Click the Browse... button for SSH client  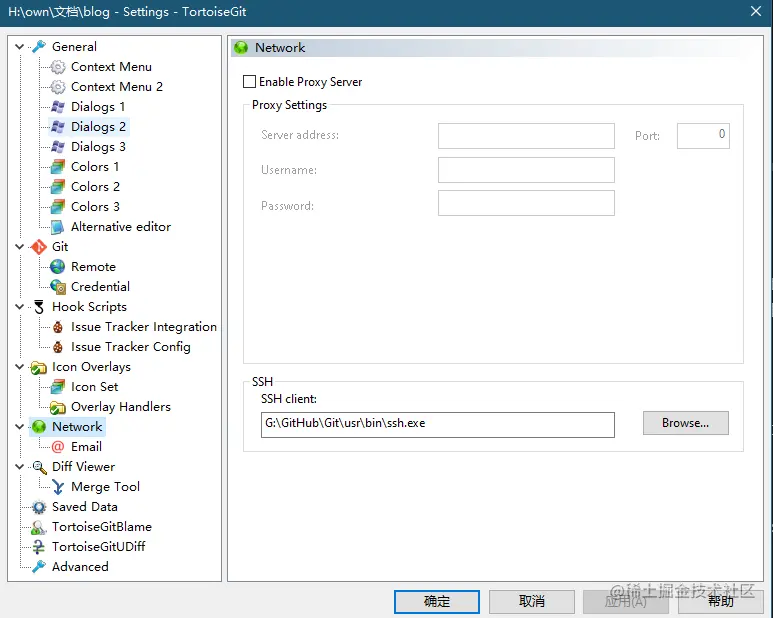coord(685,423)
